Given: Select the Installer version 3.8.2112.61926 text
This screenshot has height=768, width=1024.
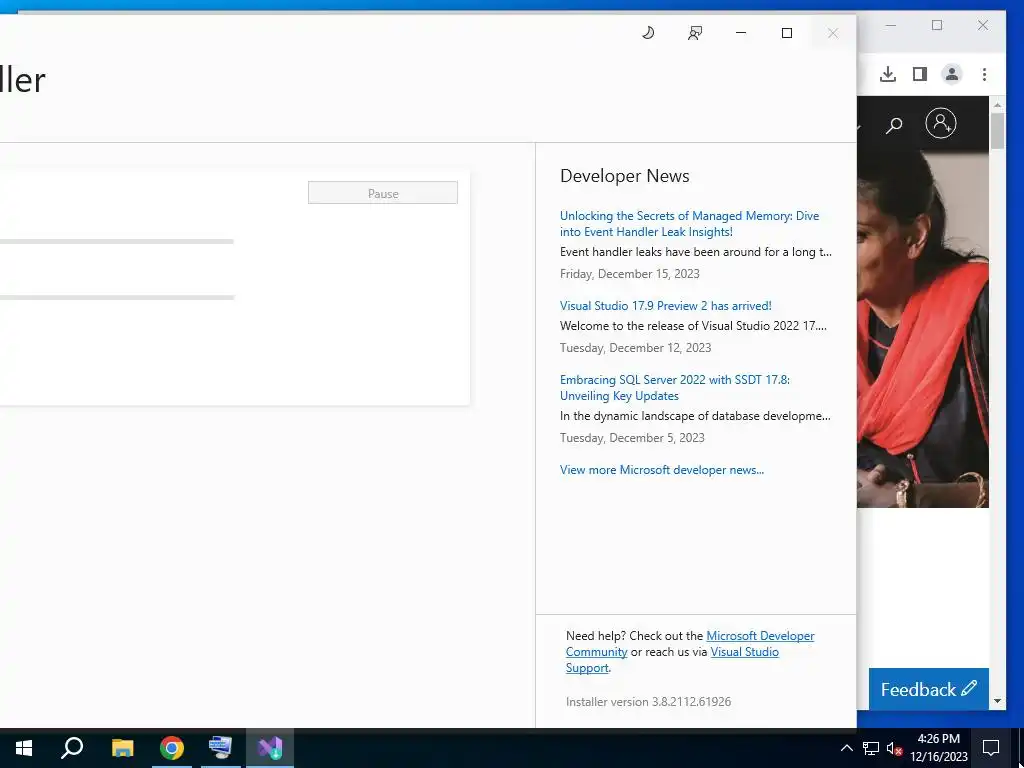Looking at the screenshot, I should click(x=648, y=701).
